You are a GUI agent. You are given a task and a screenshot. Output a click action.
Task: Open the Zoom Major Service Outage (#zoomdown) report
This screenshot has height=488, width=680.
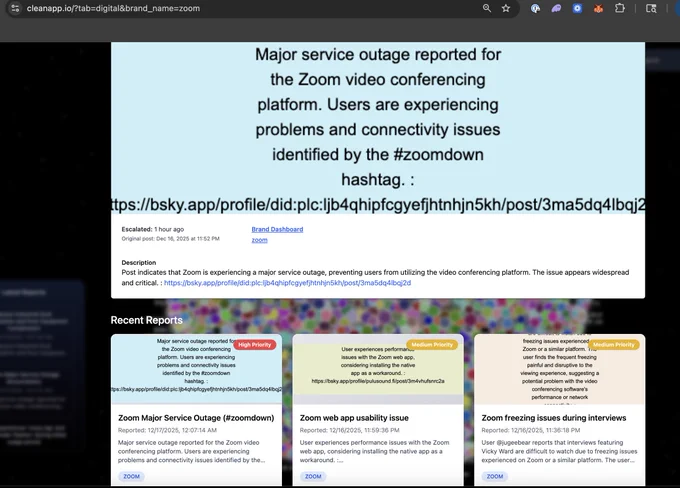pyautogui.click(x=196, y=418)
